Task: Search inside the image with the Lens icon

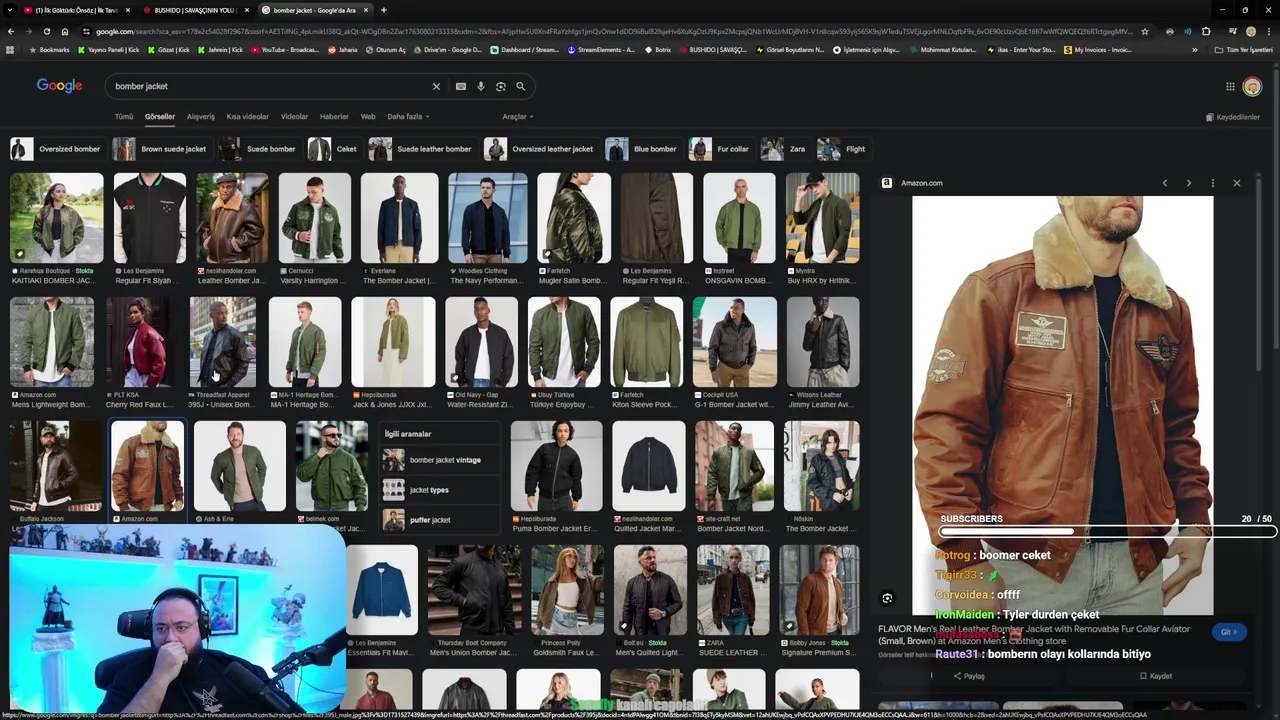Action: tap(887, 598)
